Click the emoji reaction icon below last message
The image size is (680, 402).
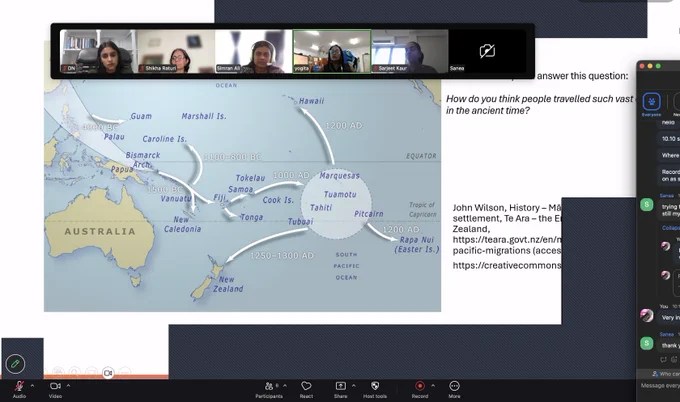[x=674, y=359]
